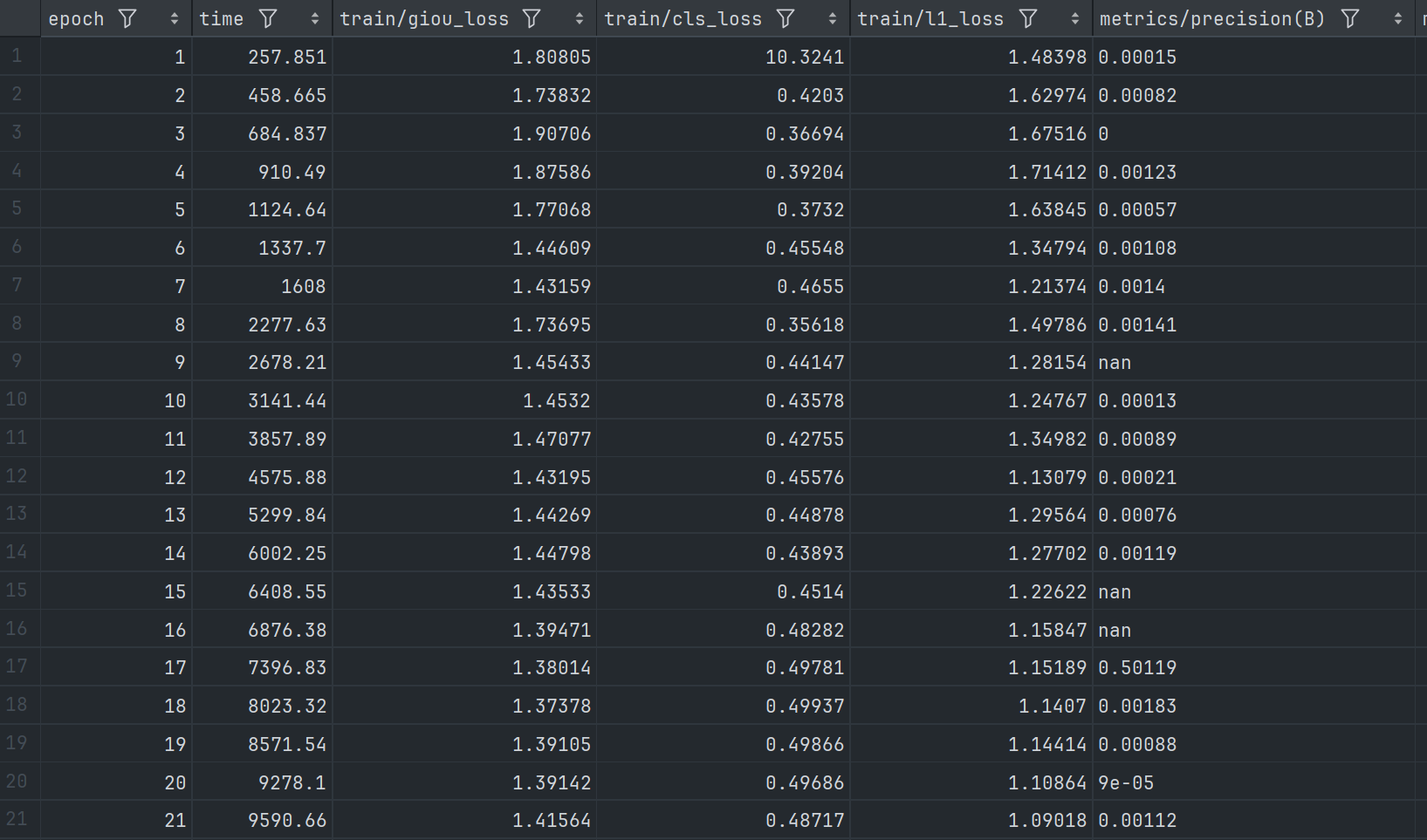1427x840 pixels.
Task: Click sort arrows of train/cls_loss column
Action: click(833, 18)
